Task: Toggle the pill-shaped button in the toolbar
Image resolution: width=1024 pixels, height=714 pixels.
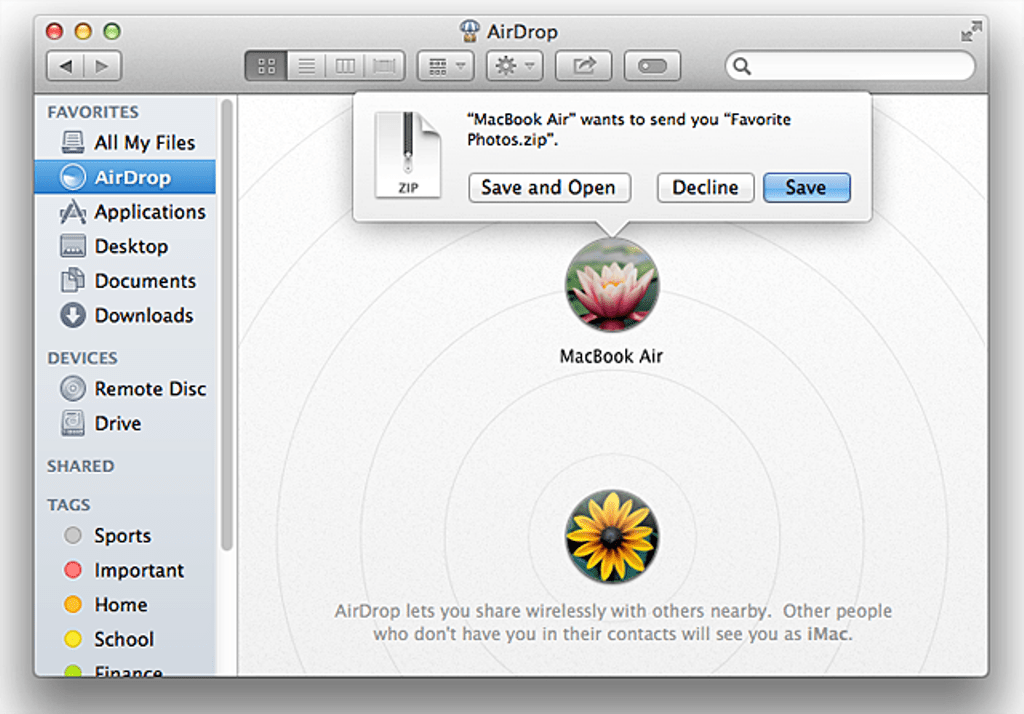Action: click(x=652, y=66)
